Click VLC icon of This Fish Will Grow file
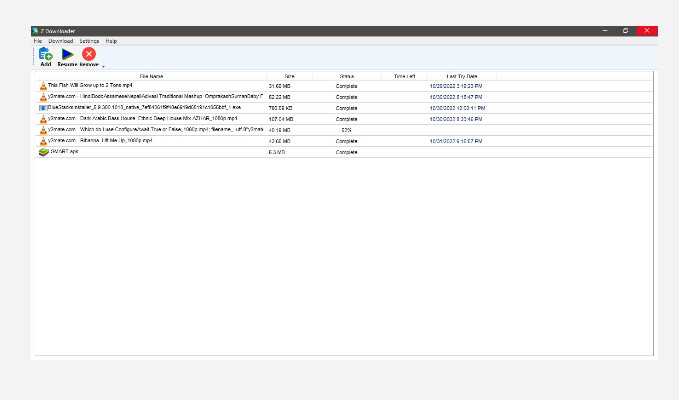Viewport: 679px width, 400px height. (x=42, y=86)
